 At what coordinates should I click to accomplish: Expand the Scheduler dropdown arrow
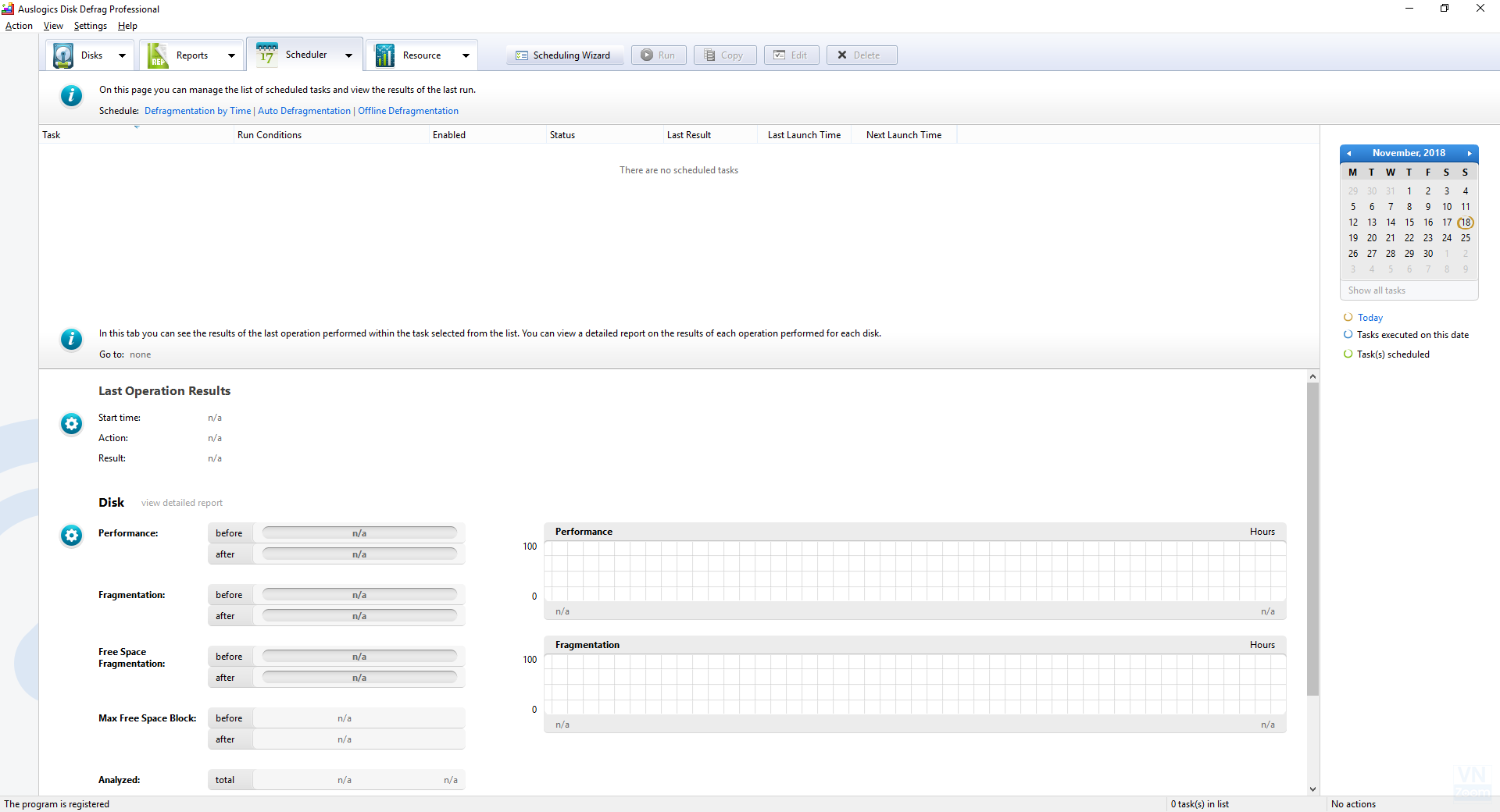[348, 55]
